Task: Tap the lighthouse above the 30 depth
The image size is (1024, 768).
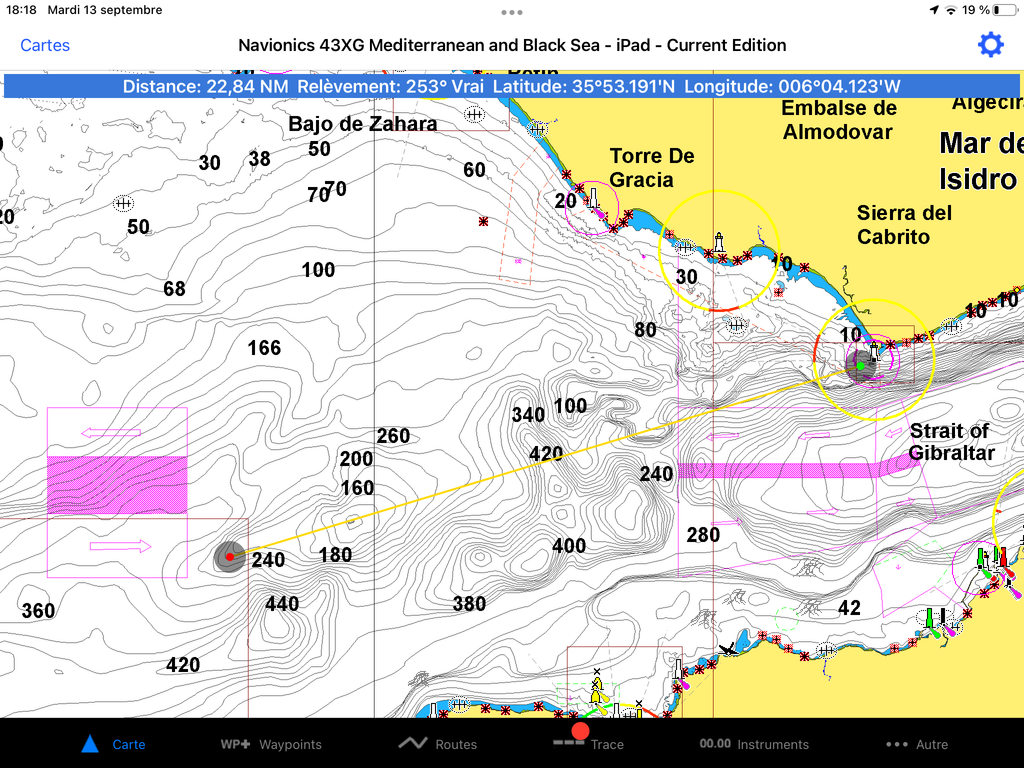Action: point(719,242)
